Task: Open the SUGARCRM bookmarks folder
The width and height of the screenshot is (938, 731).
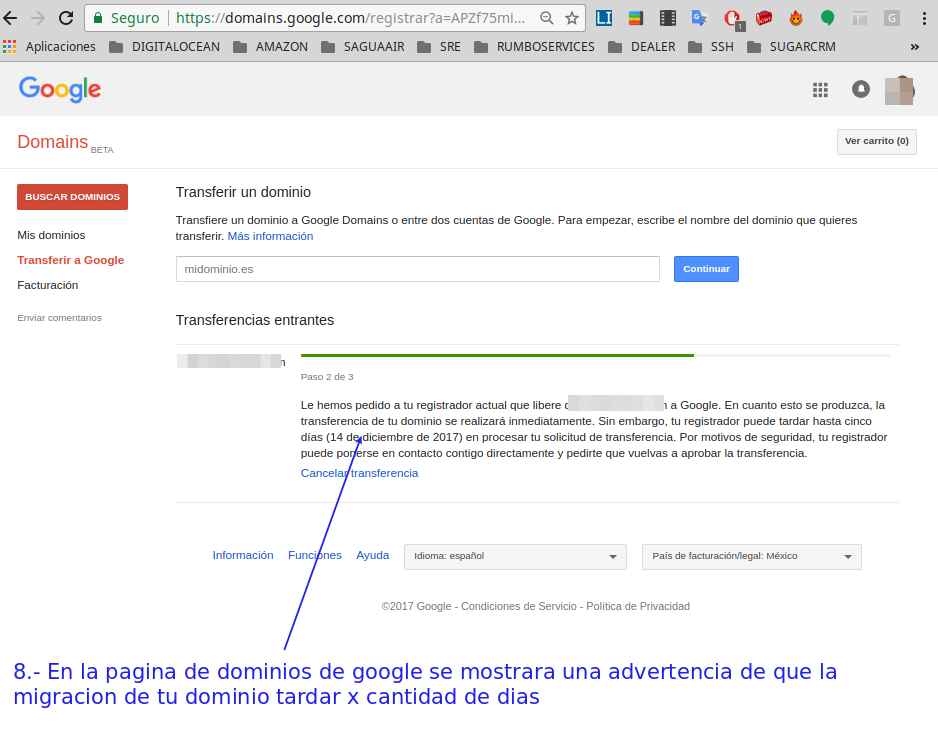Action: (791, 47)
